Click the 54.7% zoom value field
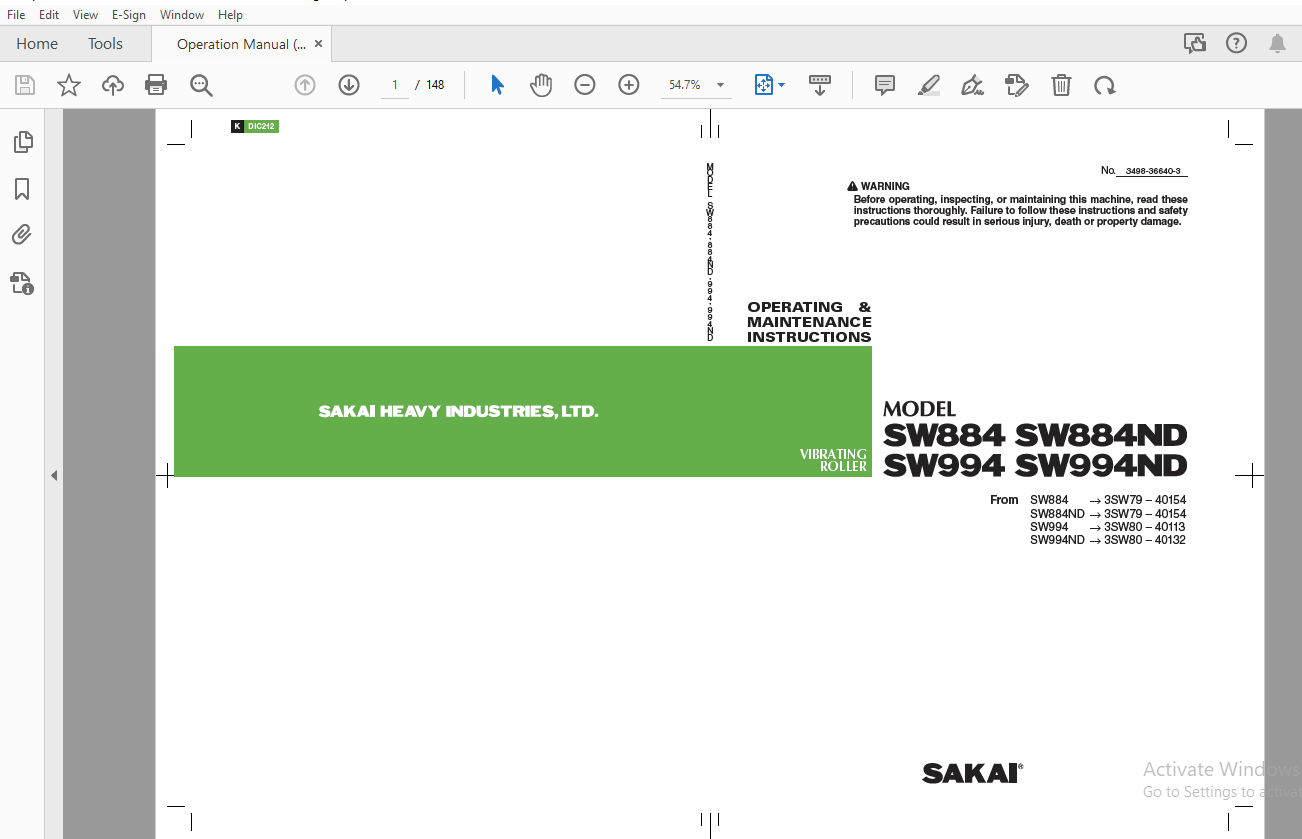Viewport: 1302px width, 839px height. pos(685,85)
